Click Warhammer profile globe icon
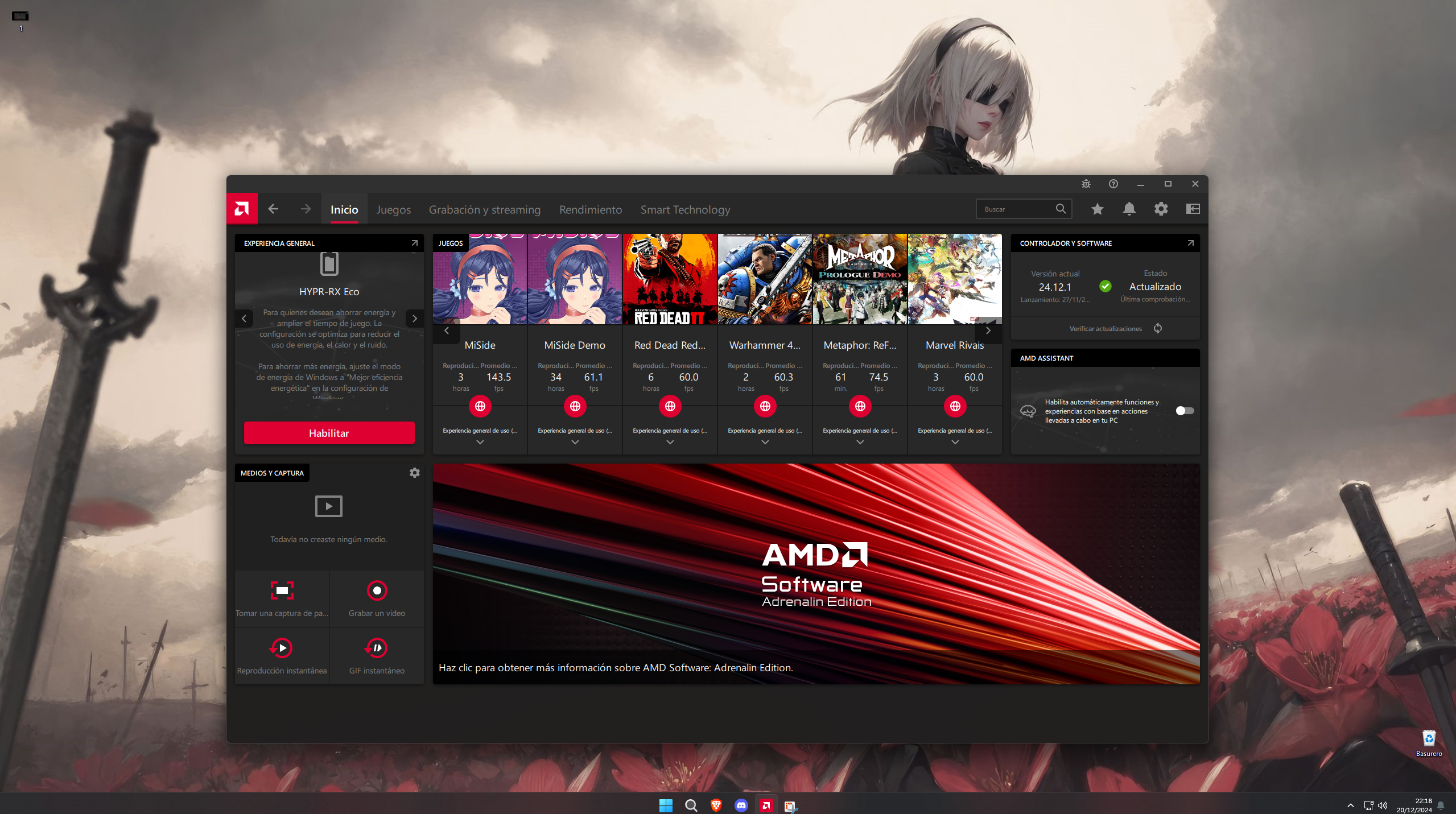The width and height of the screenshot is (1456, 814). [x=765, y=406]
